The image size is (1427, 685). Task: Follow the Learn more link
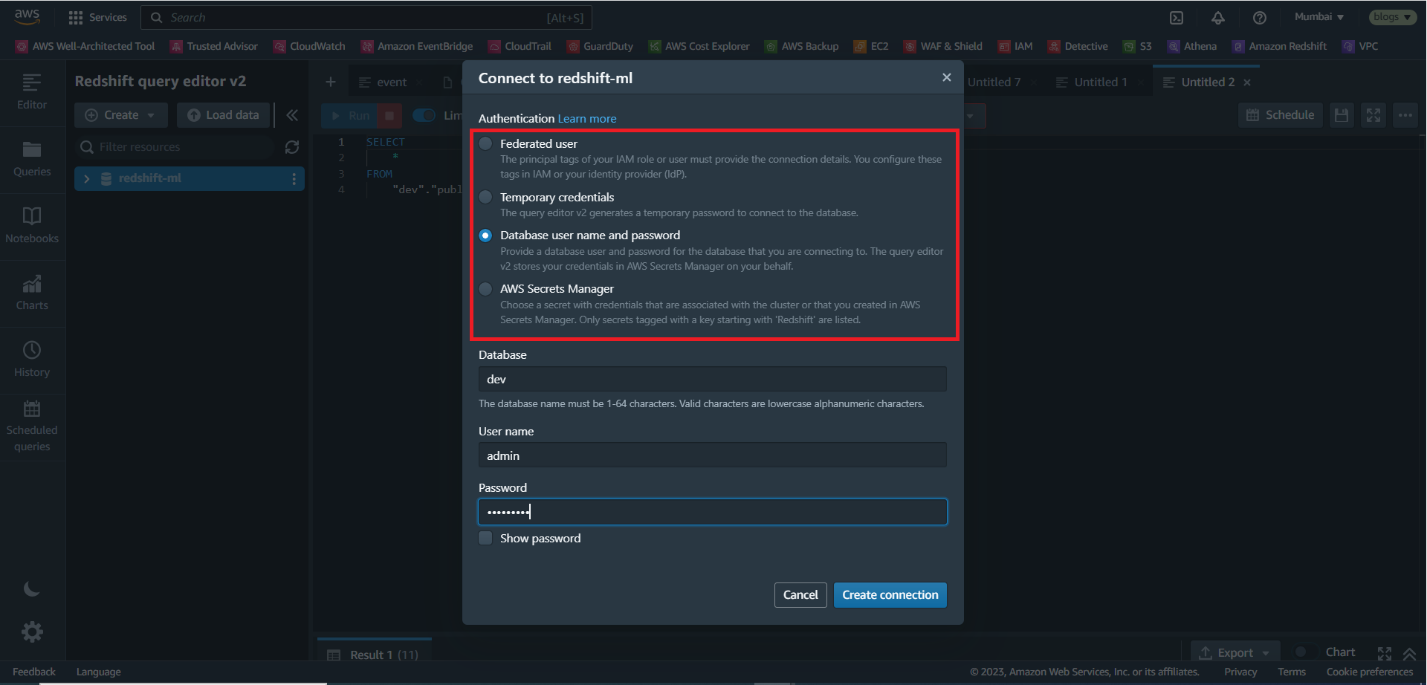point(587,119)
